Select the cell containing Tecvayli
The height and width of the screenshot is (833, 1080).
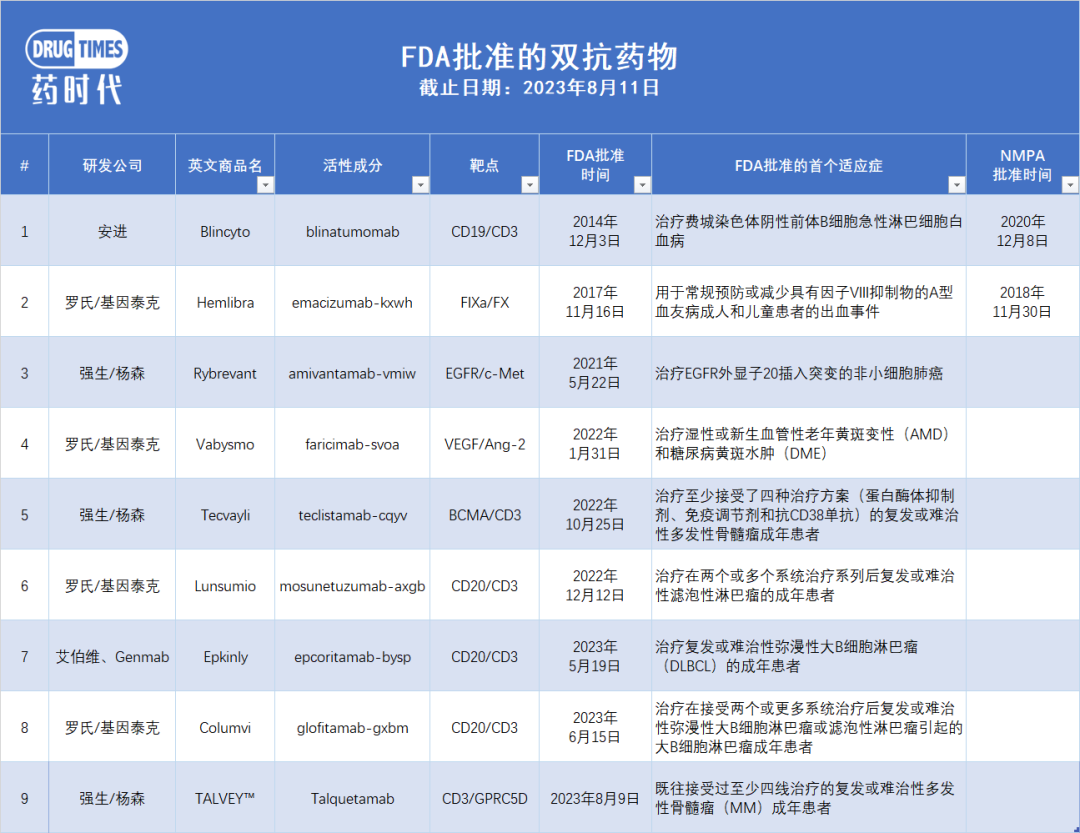click(x=225, y=515)
